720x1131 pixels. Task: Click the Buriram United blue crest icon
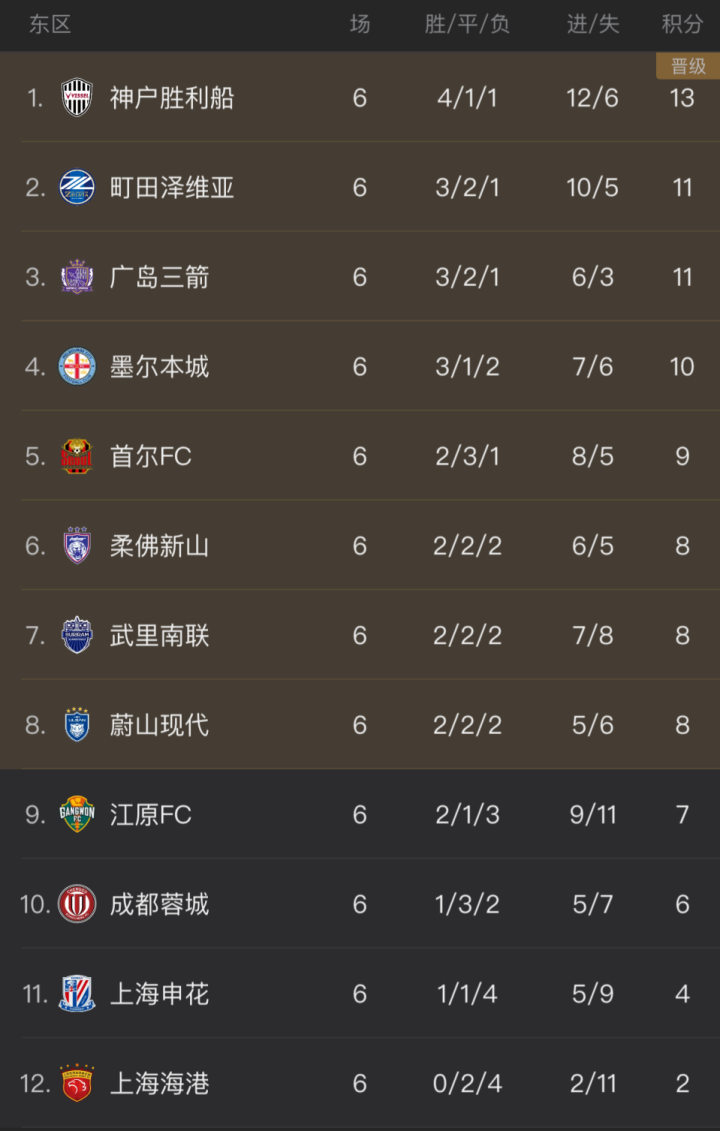coord(77,635)
